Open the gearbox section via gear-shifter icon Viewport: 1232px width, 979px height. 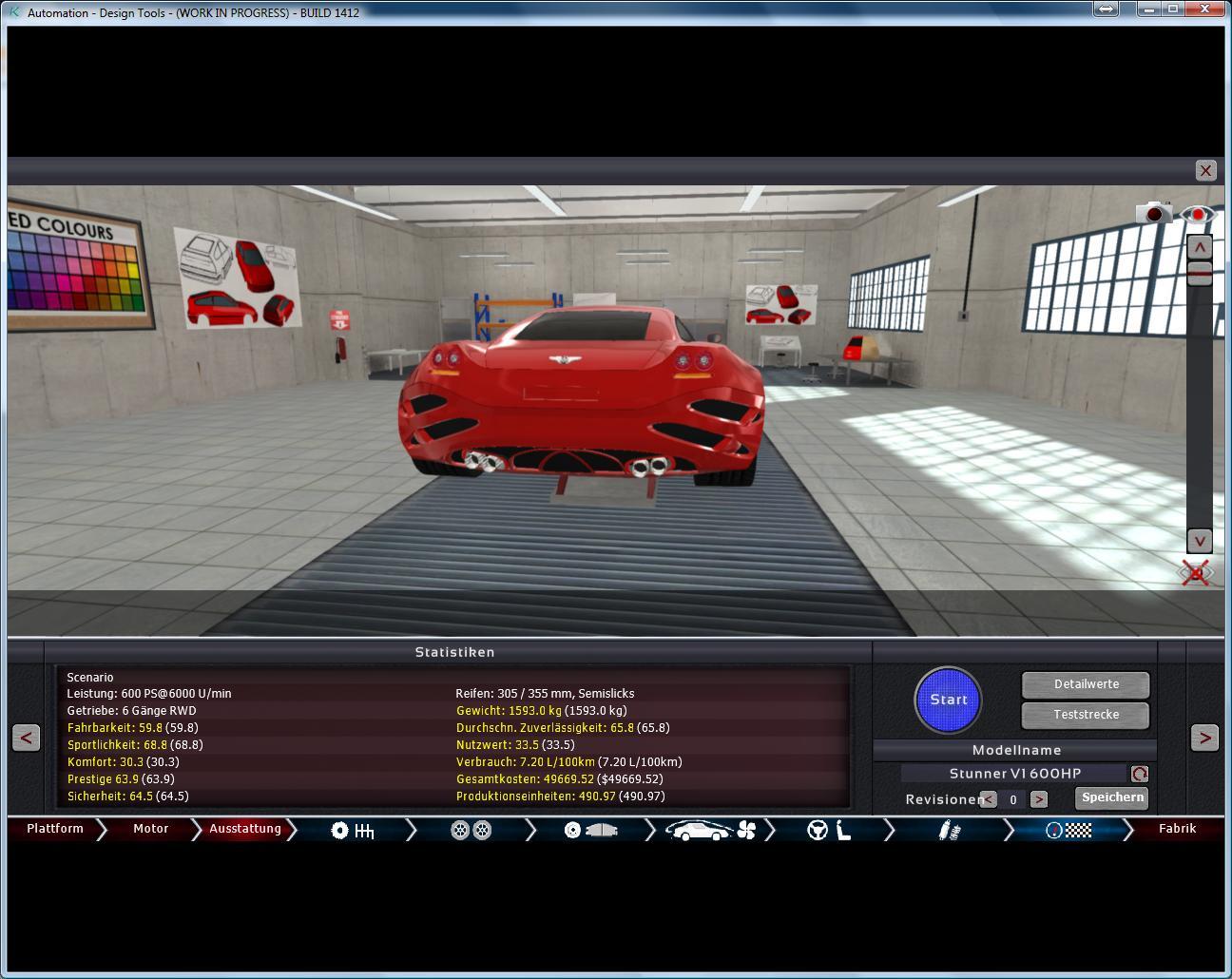tap(352, 831)
